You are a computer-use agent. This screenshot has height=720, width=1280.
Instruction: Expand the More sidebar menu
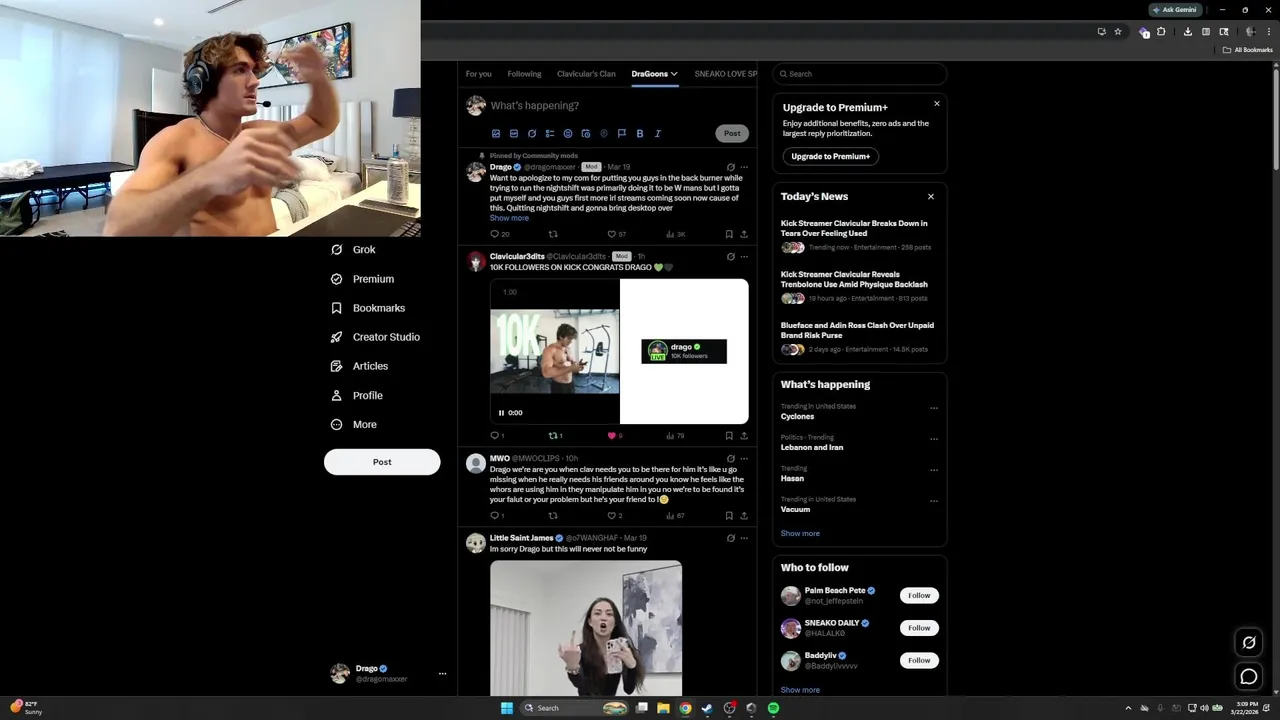(354, 424)
